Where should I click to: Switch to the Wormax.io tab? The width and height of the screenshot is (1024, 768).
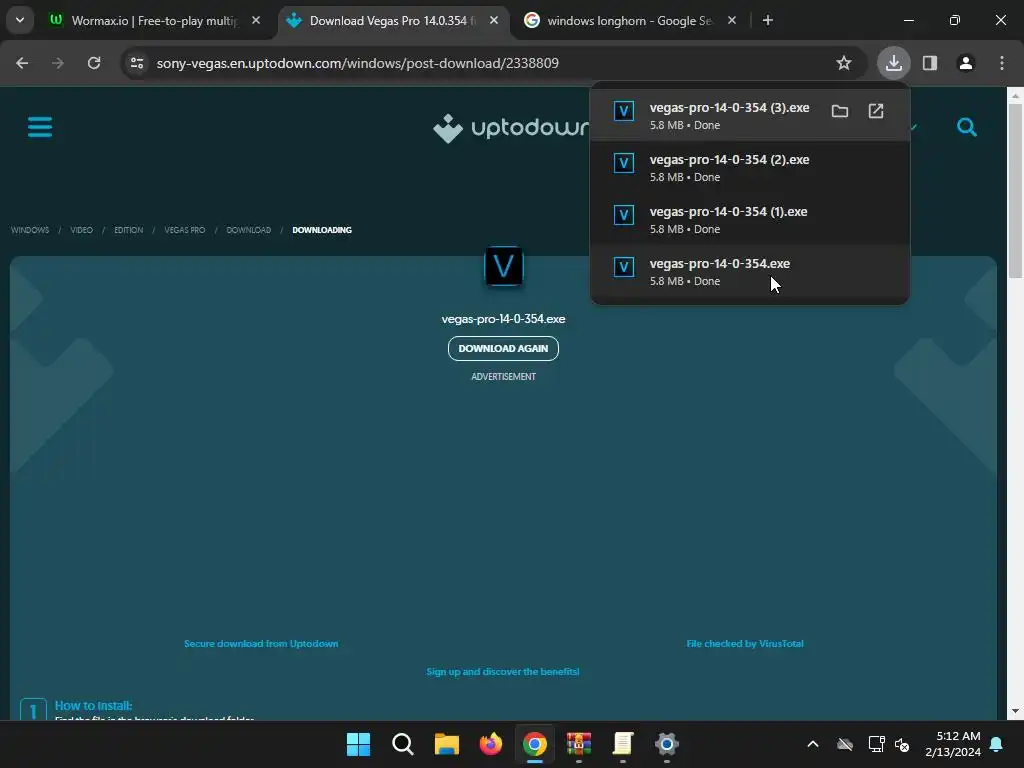pos(154,21)
